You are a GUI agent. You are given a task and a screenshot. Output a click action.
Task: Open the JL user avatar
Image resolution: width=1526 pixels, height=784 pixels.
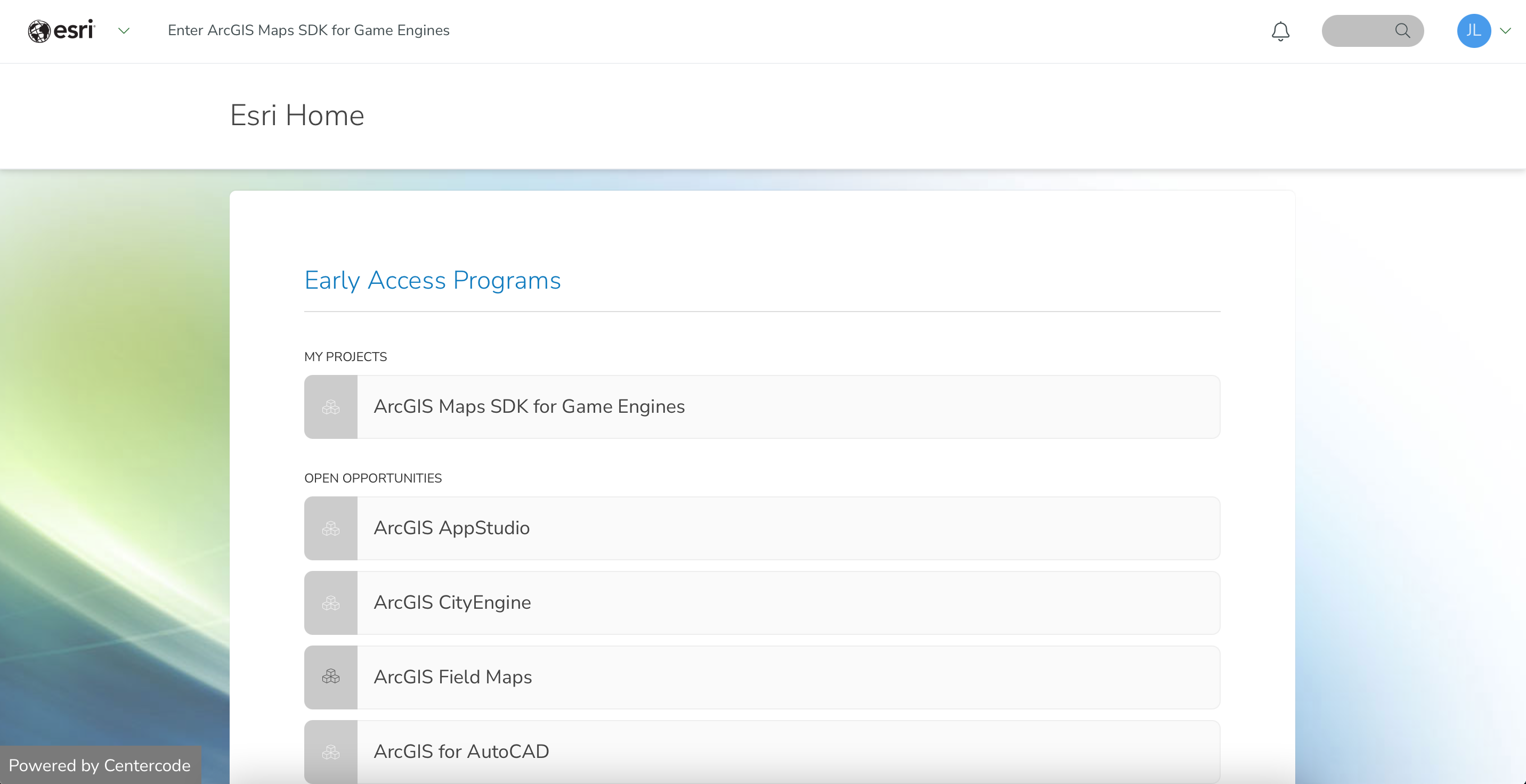(1474, 31)
